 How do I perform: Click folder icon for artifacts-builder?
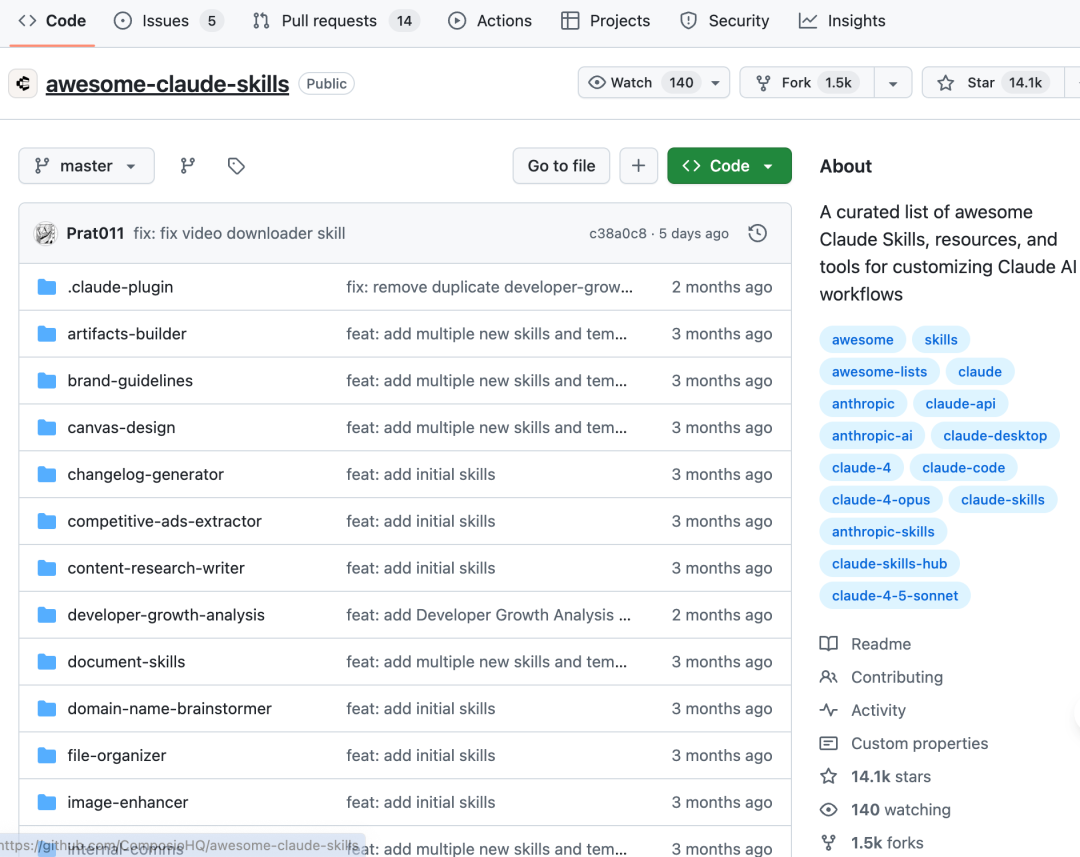click(47, 334)
